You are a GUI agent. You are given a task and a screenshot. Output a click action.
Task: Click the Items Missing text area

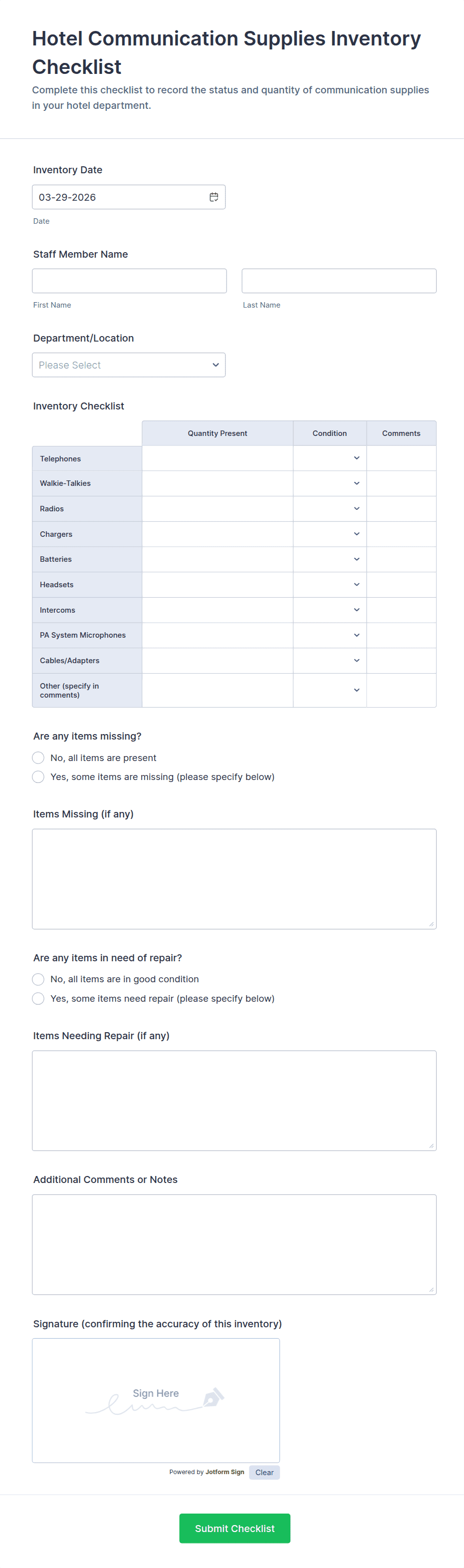[x=234, y=879]
